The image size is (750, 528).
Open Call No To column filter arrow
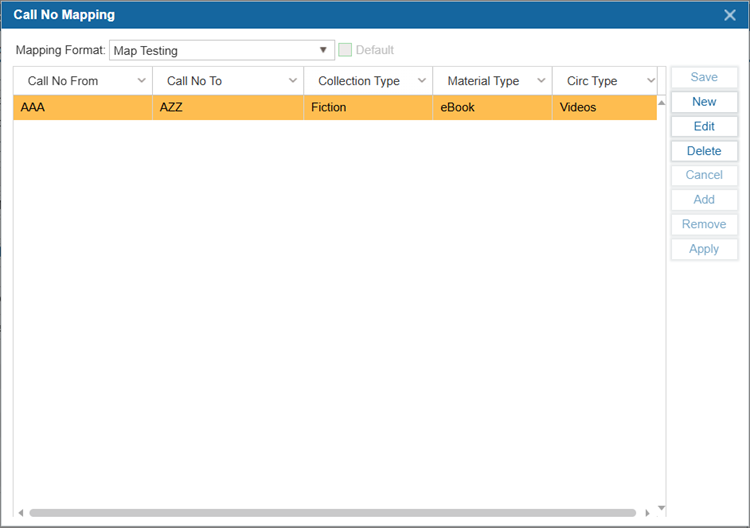point(293,81)
